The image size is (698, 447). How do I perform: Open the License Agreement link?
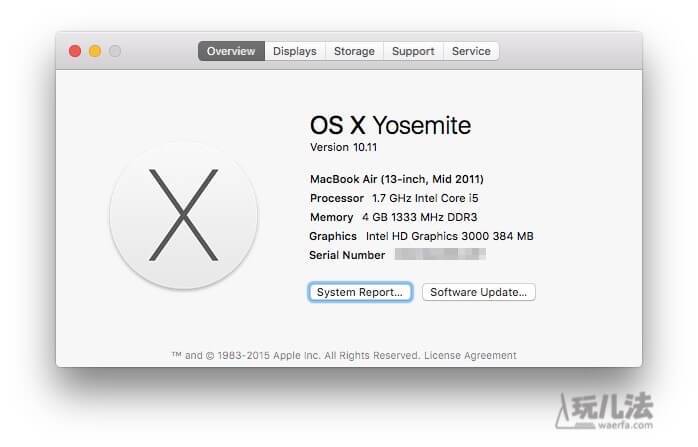click(x=470, y=355)
